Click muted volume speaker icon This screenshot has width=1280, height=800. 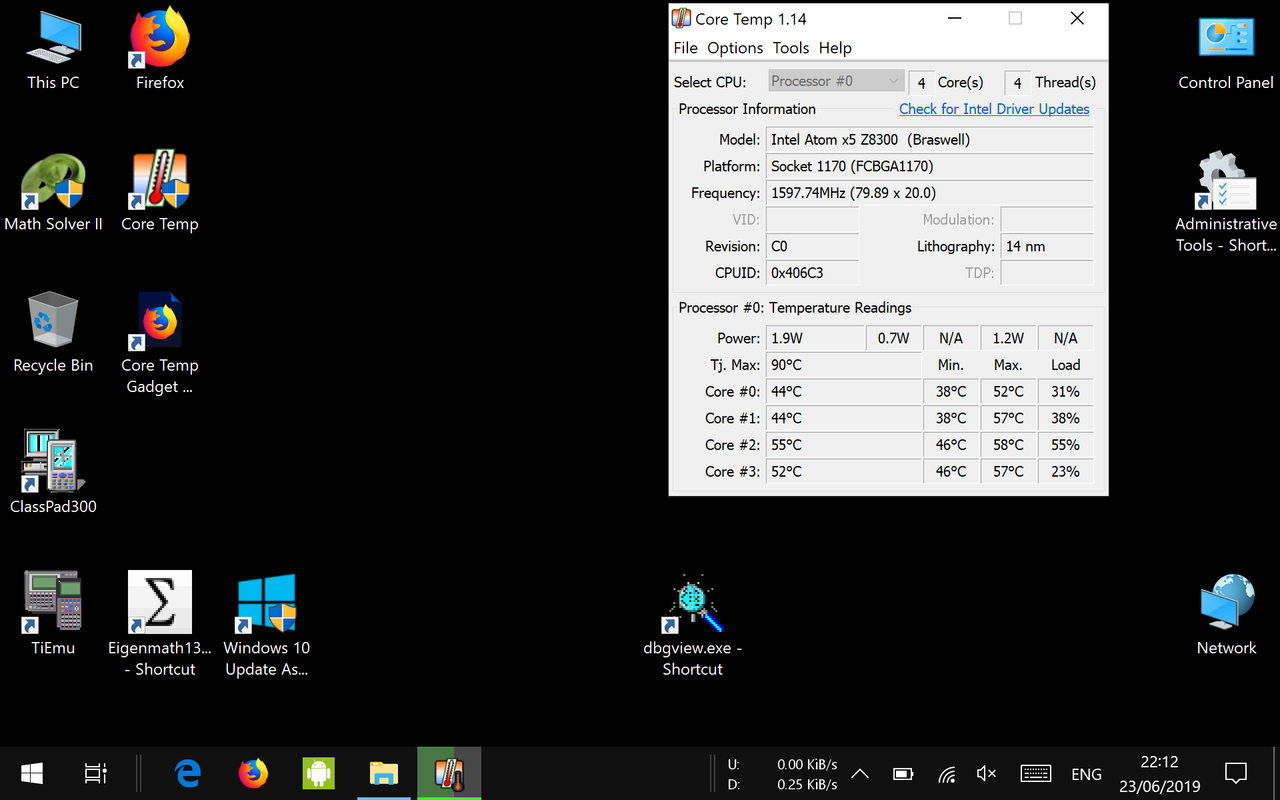986,773
